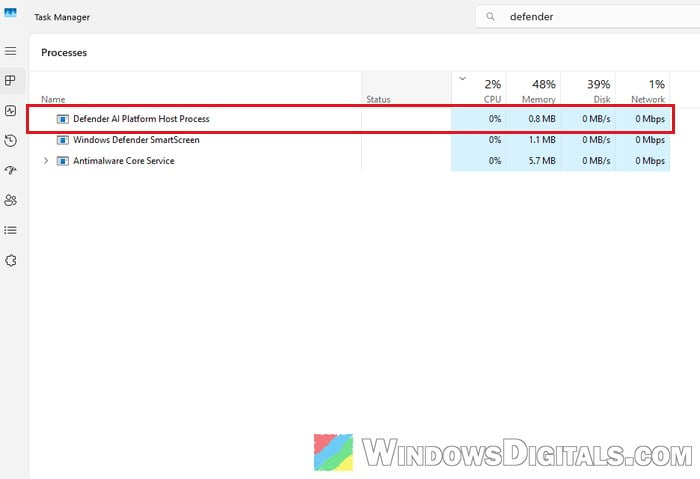
Task: Open the Processes page in the sidebar
Action: pyautogui.click(x=11, y=81)
